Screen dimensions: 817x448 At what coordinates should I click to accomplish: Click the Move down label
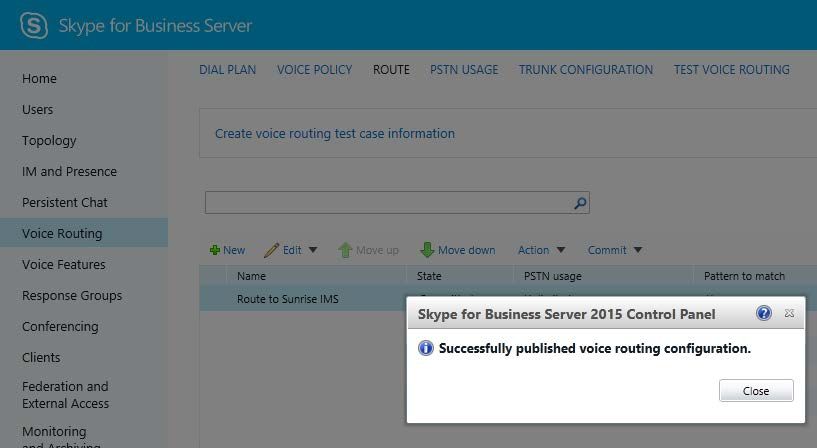coord(466,250)
